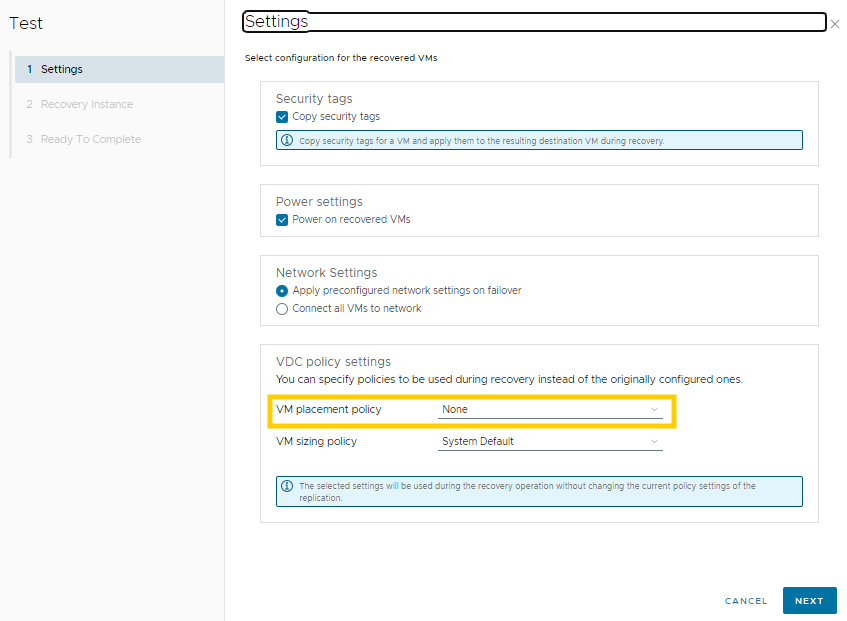Choose Connect all VMs to network option

click(x=282, y=309)
